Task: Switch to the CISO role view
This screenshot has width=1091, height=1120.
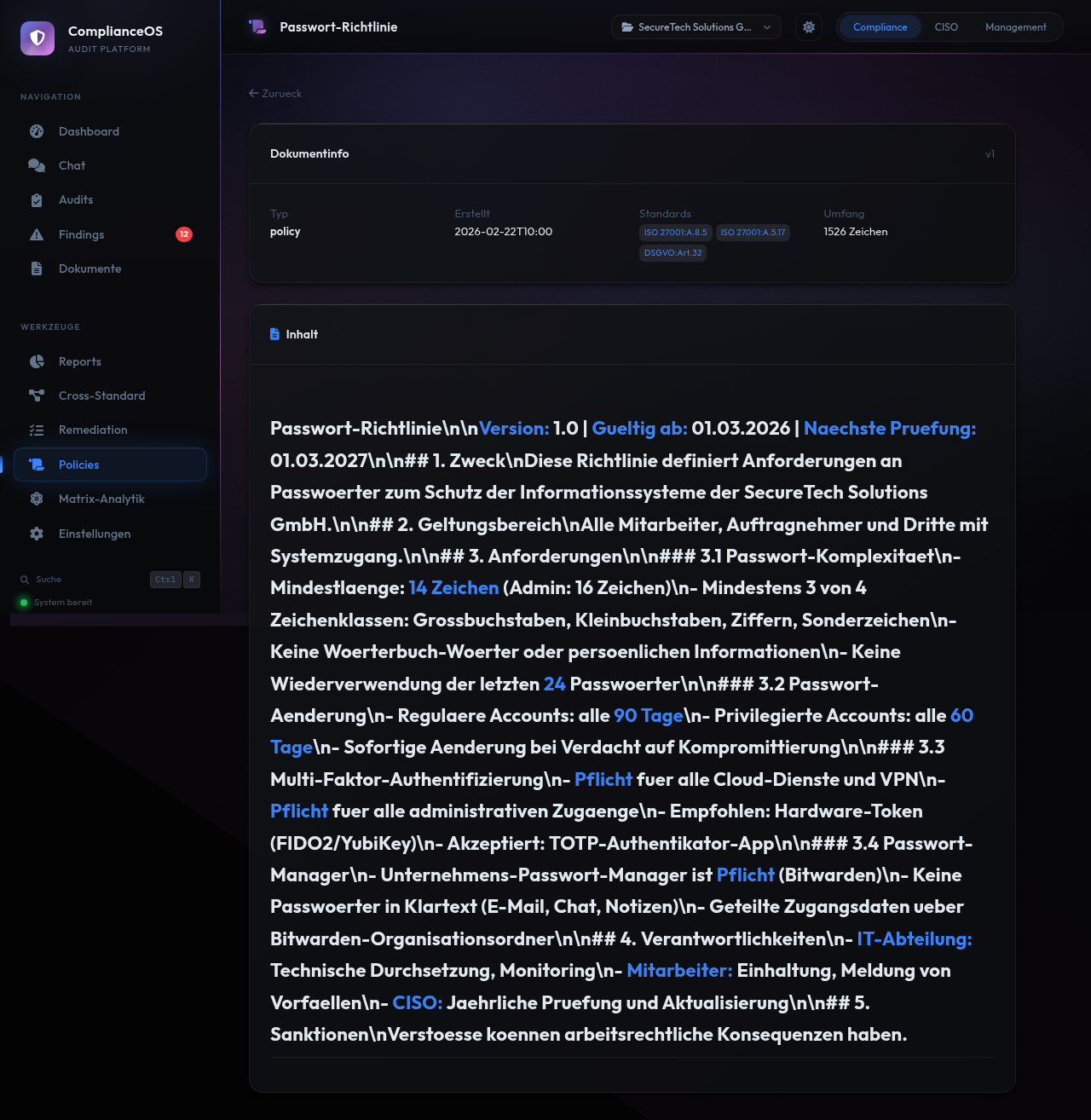Action: [946, 27]
